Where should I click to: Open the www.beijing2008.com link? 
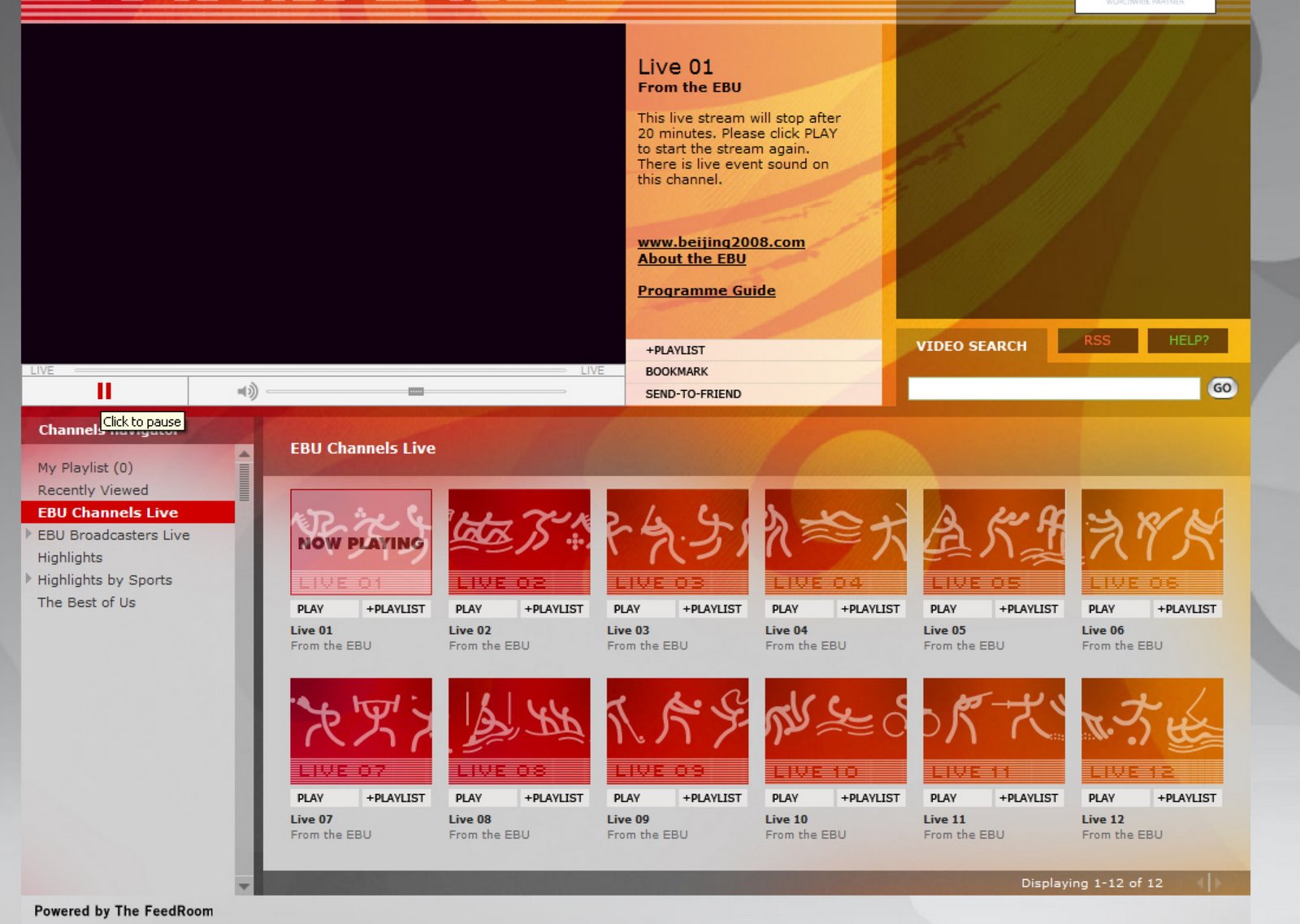click(x=721, y=241)
